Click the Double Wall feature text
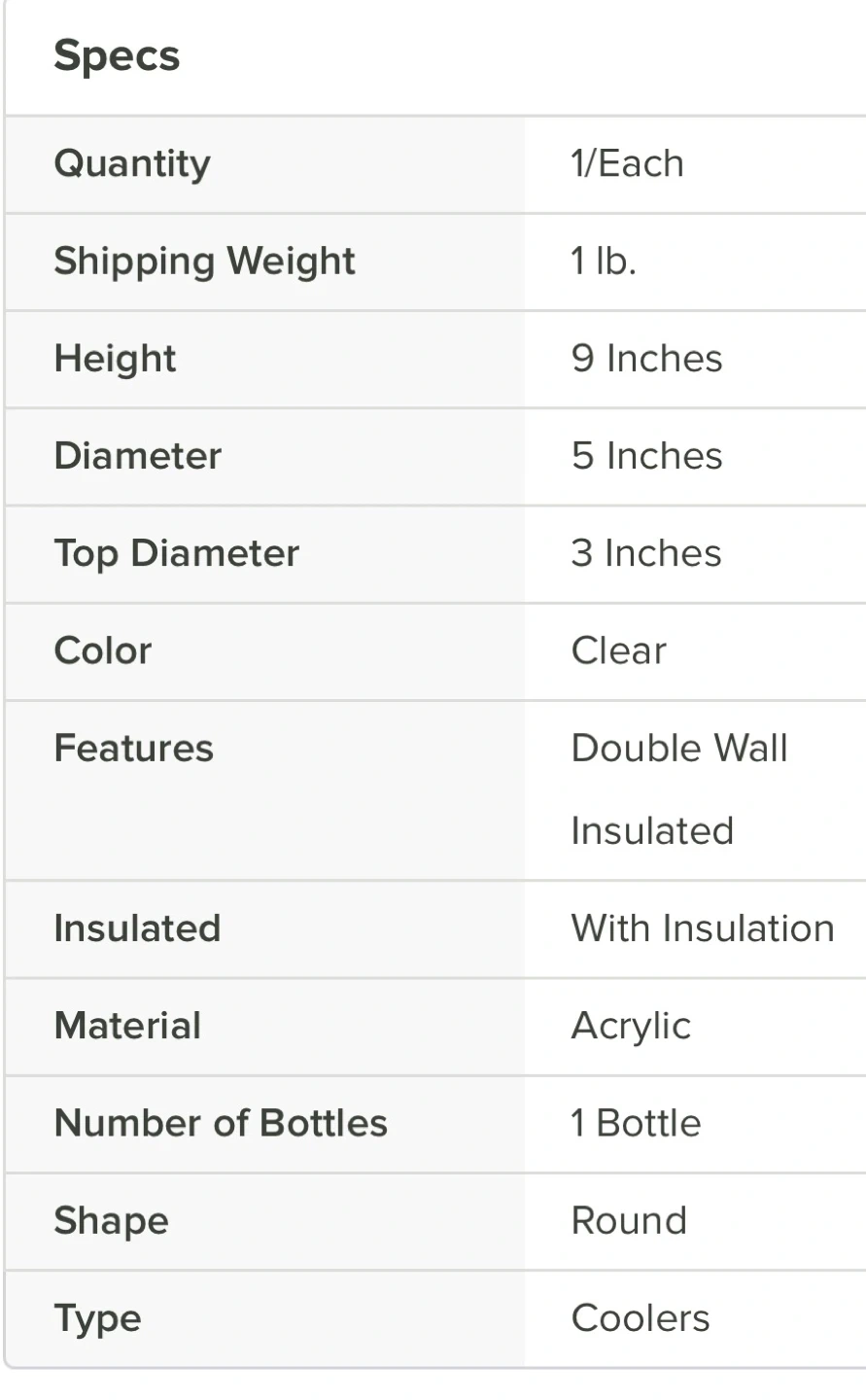 [x=679, y=749]
